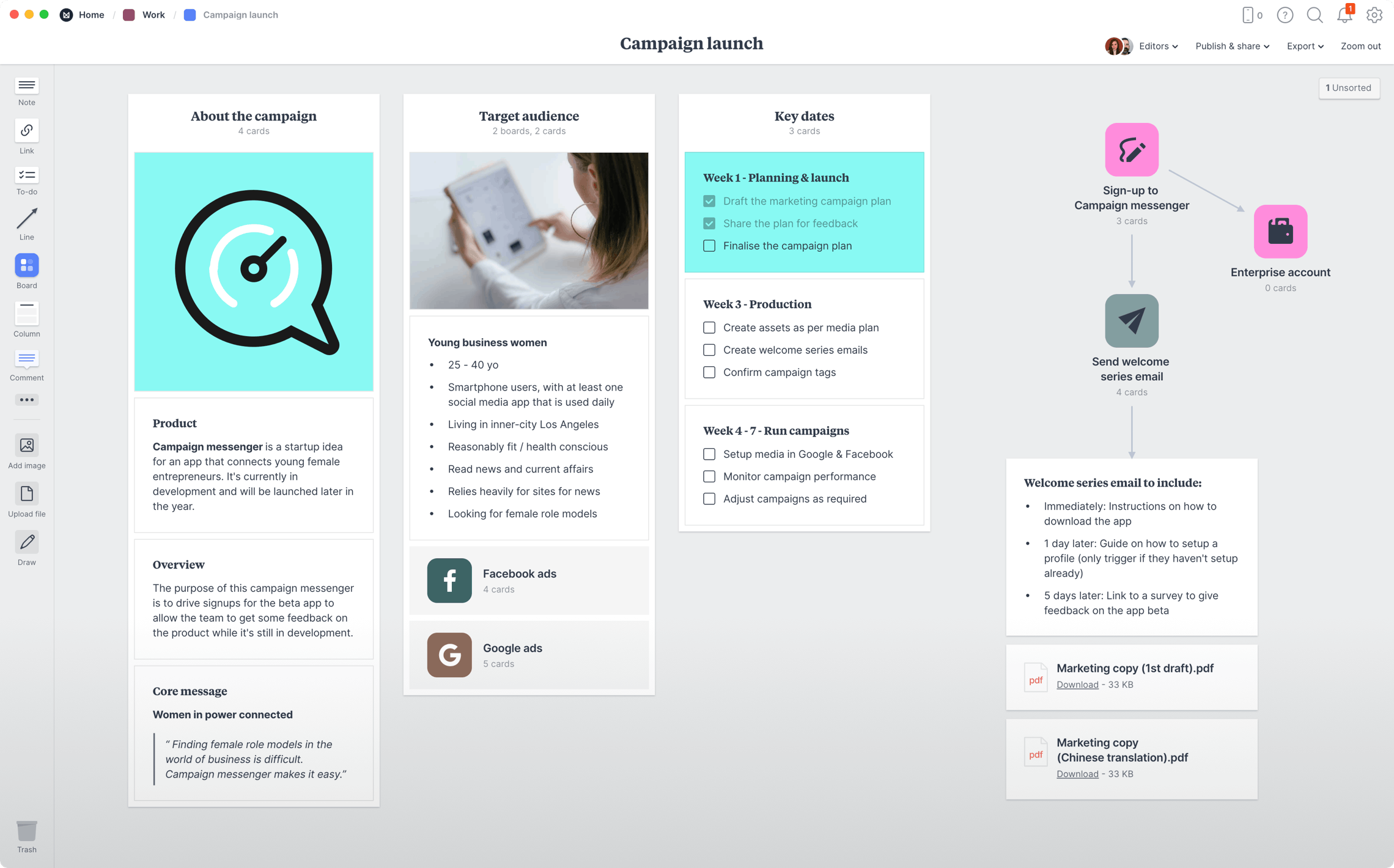Enable Setup media in Google & Facebook
1394x868 pixels.
[x=709, y=454]
